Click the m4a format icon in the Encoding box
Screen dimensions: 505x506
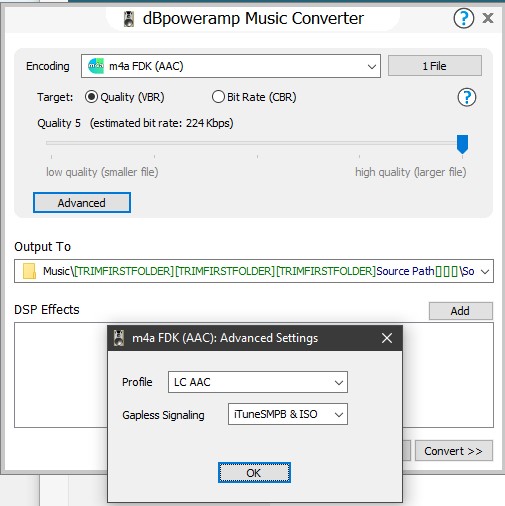coord(96,66)
